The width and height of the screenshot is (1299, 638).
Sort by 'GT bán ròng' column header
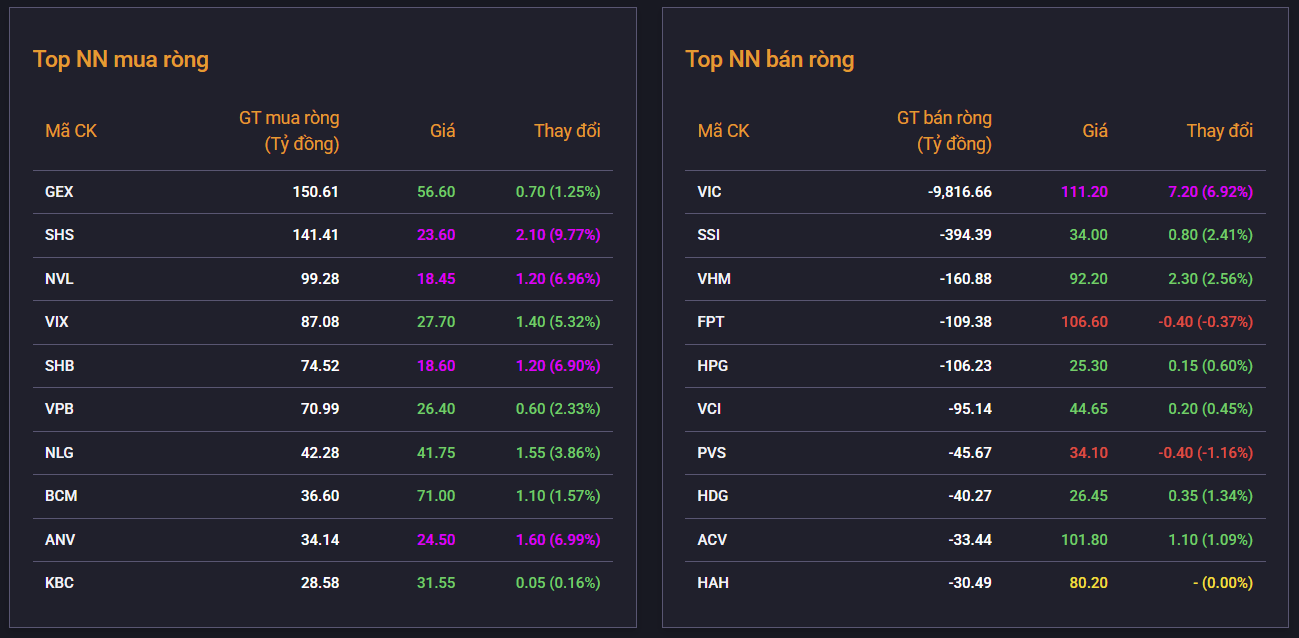click(944, 131)
